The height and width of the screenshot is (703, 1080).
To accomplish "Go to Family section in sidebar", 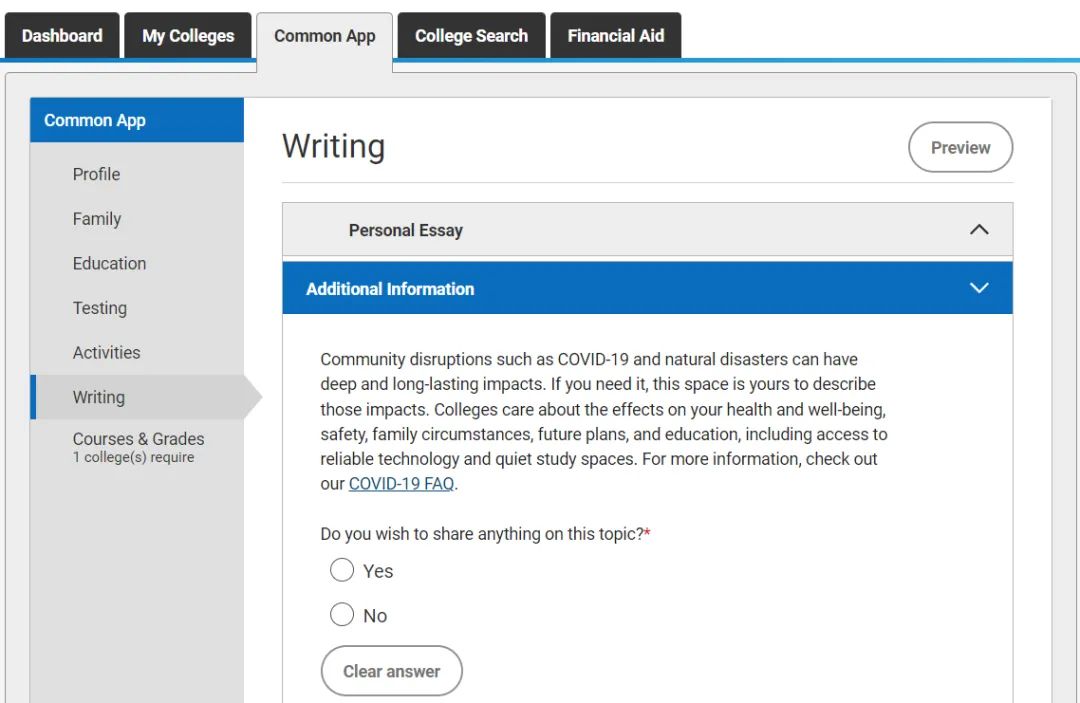I will pos(97,219).
